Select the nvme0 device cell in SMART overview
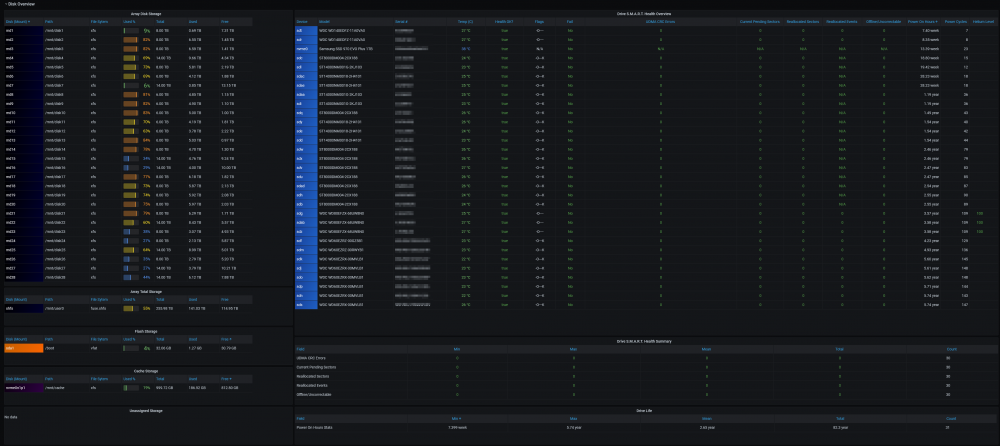Image resolution: width=1000 pixels, height=446 pixels. 306,48
